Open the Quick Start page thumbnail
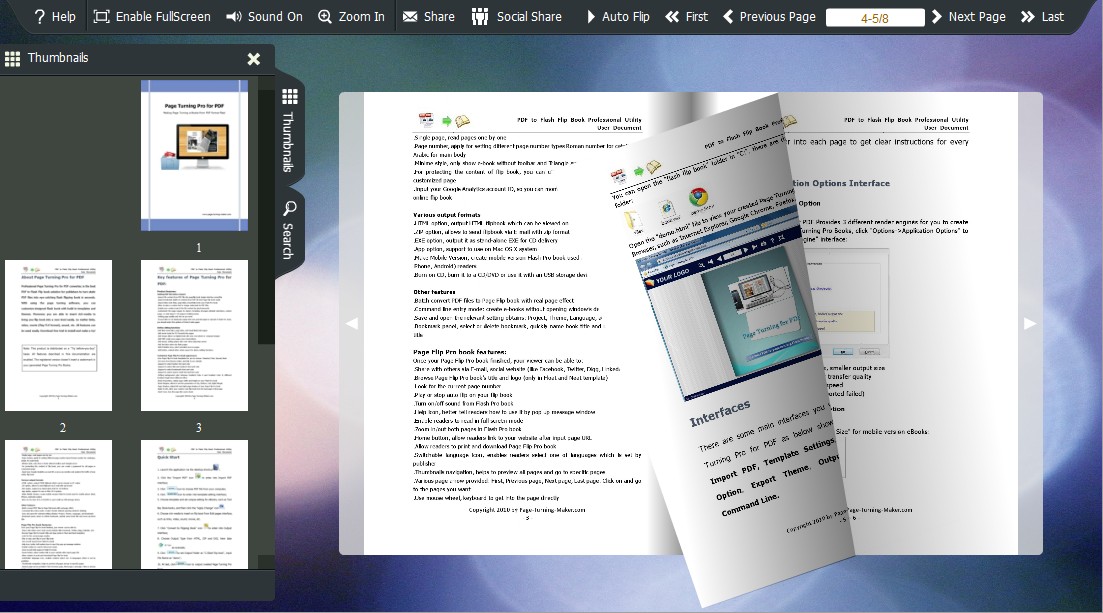 (x=194, y=505)
